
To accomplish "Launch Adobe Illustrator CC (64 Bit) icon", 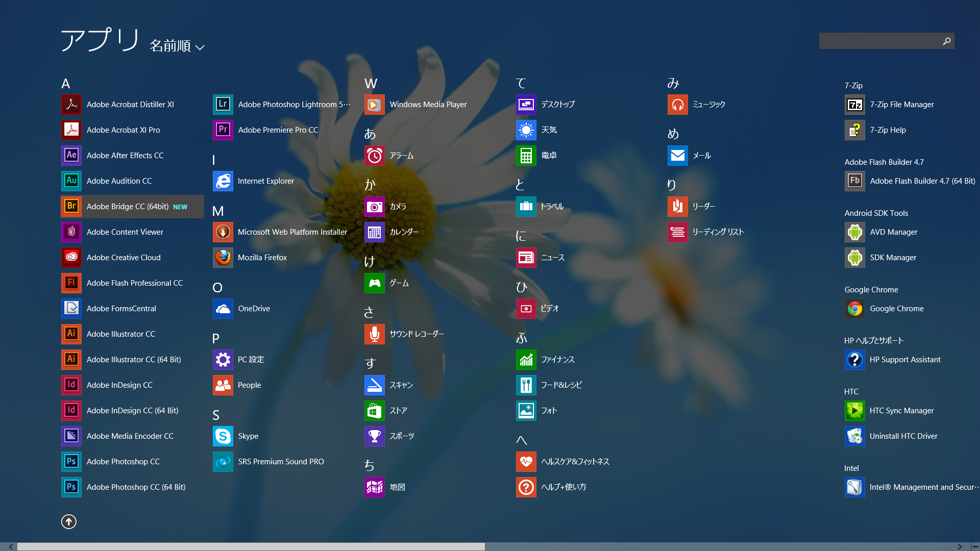I will (x=71, y=359).
